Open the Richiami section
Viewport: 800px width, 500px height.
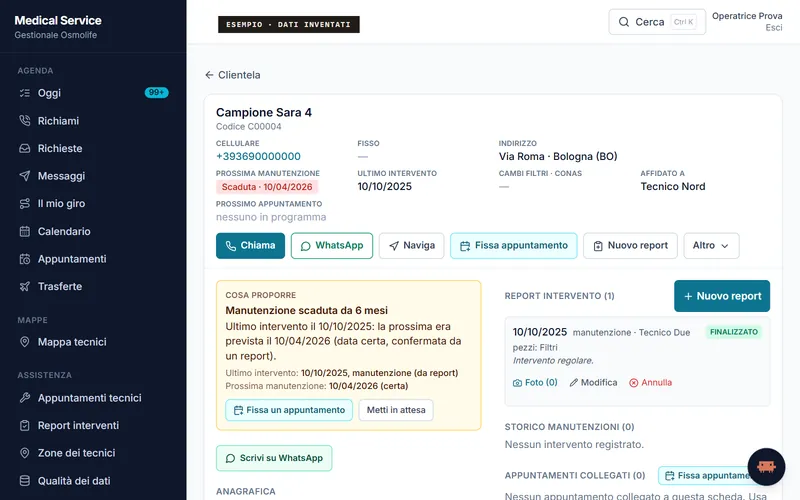[93, 121]
